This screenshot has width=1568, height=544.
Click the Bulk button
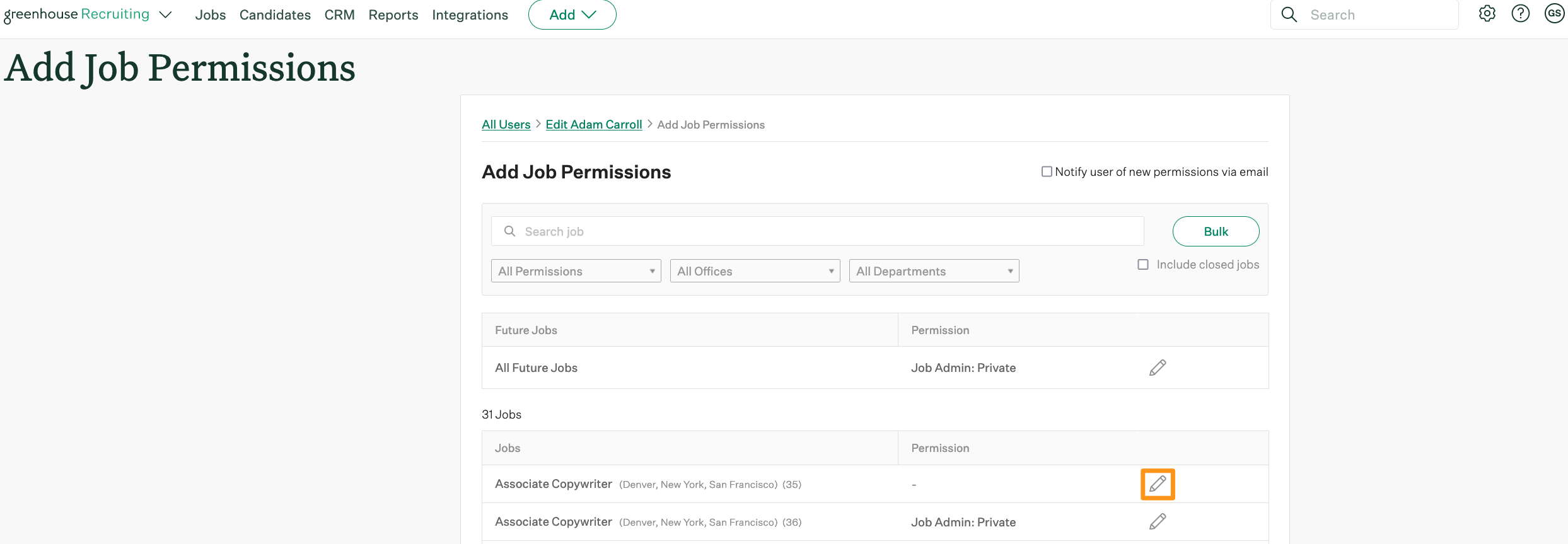pyautogui.click(x=1216, y=231)
